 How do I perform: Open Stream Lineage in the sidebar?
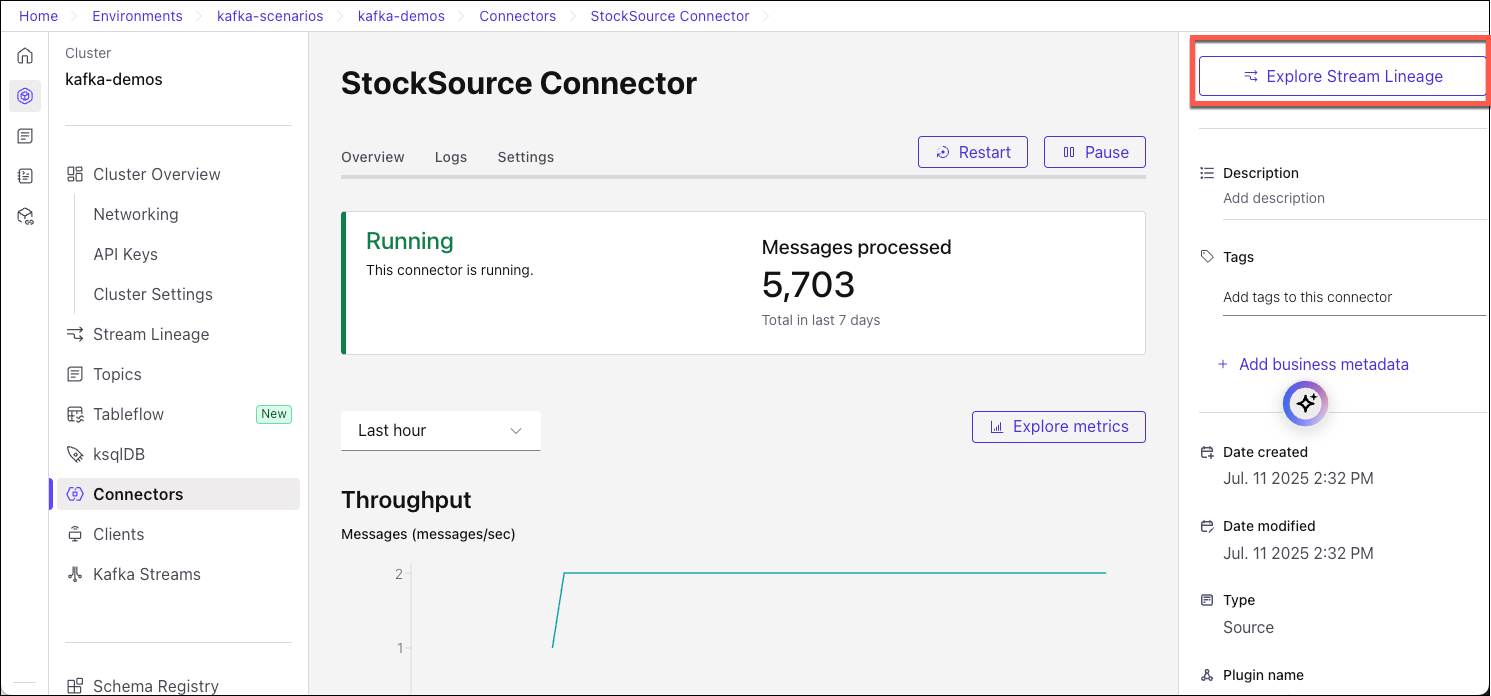tap(151, 334)
